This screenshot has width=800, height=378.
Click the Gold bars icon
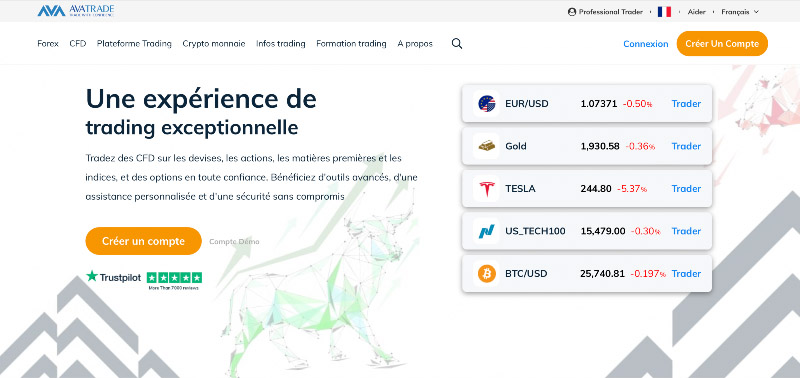click(486, 146)
